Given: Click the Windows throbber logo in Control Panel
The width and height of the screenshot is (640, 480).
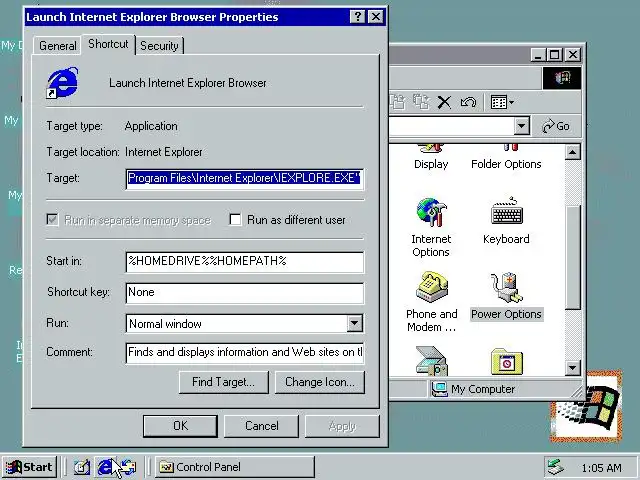Looking at the screenshot, I should click(x=562, y=78).
